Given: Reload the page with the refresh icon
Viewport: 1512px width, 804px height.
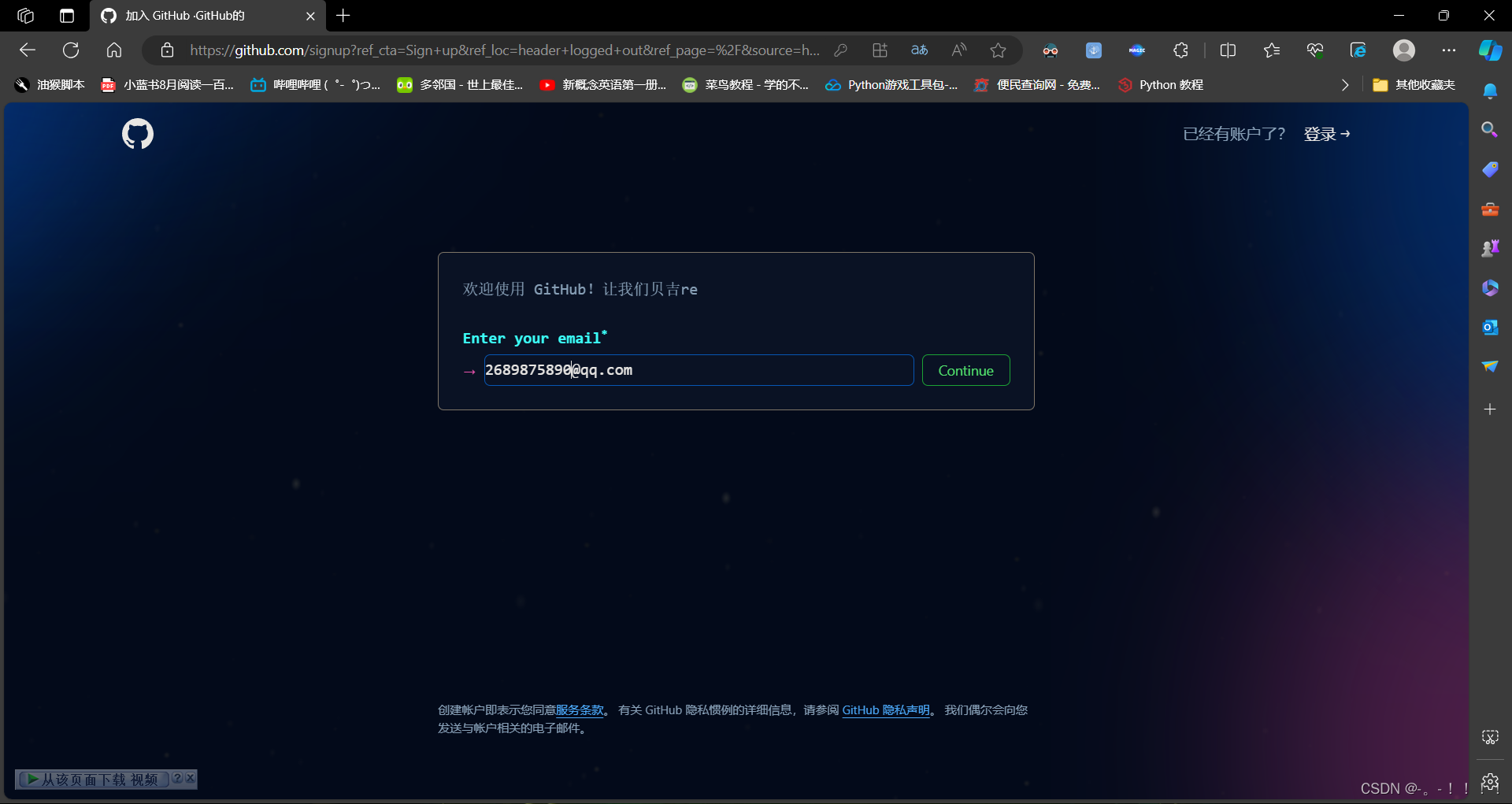Looking at the screenshot, I should coord(71,50).
